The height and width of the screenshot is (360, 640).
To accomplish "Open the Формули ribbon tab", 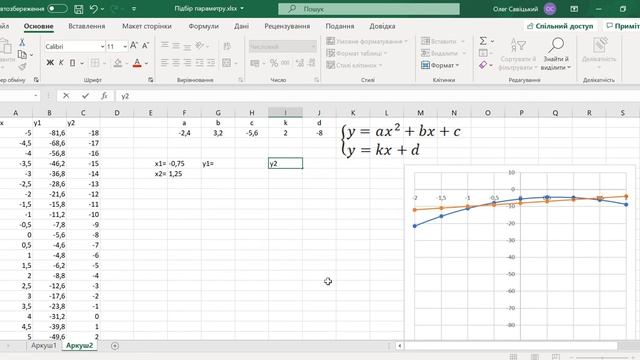I will [203, 26].
